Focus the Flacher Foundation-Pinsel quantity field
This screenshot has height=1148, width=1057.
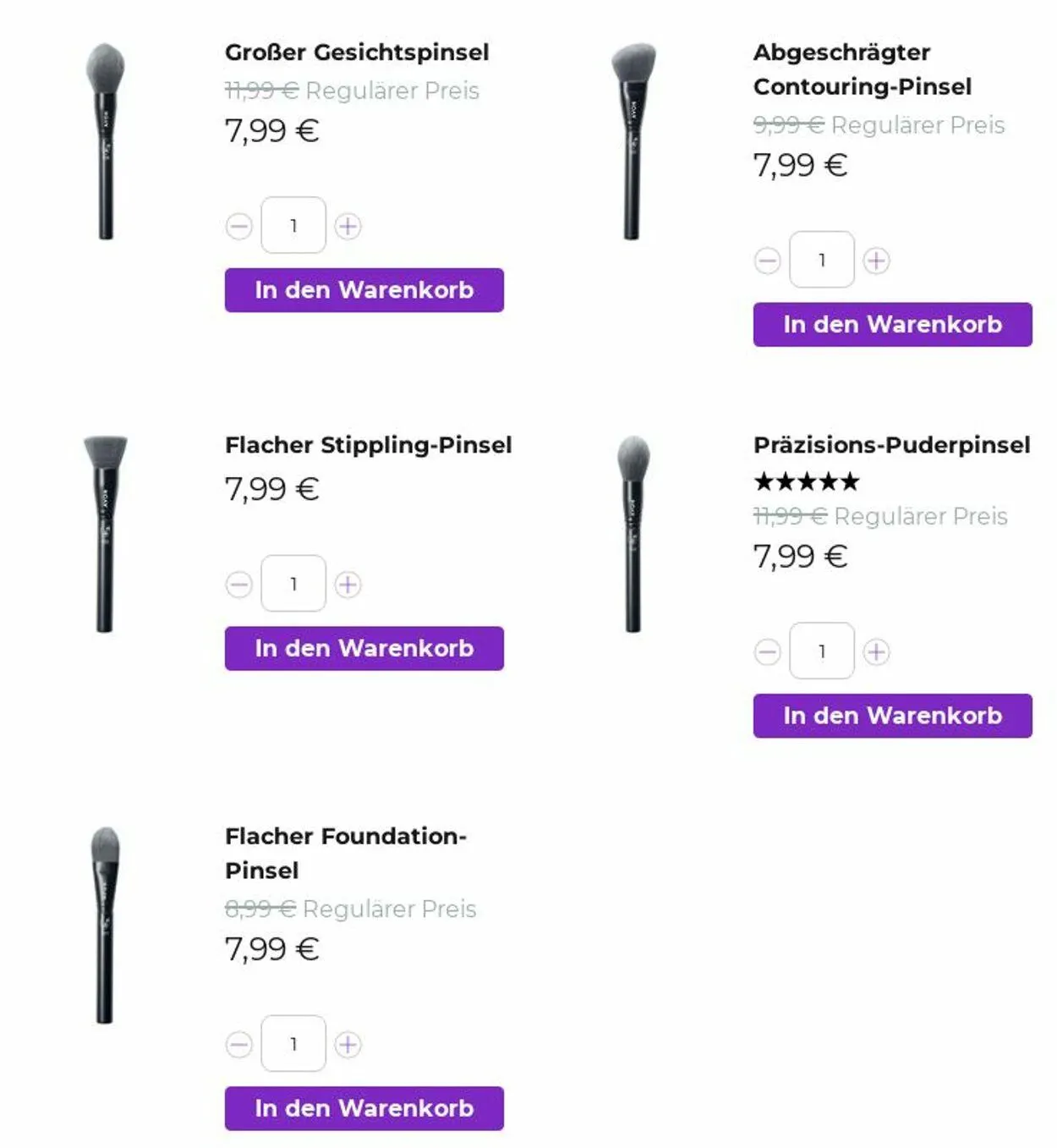tap(293, 1044)
